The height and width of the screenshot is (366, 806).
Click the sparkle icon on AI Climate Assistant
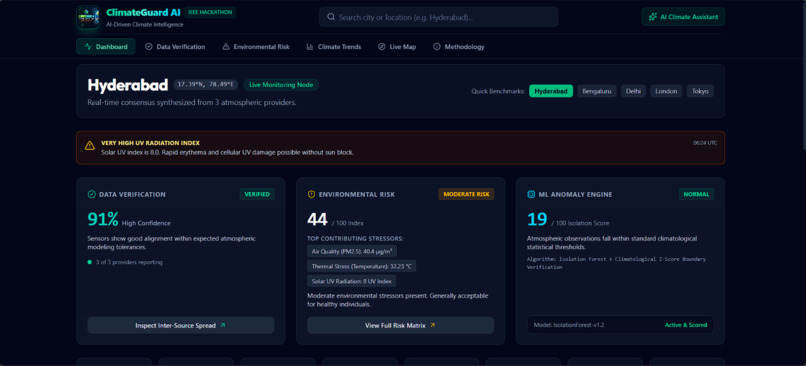point(652,17)
